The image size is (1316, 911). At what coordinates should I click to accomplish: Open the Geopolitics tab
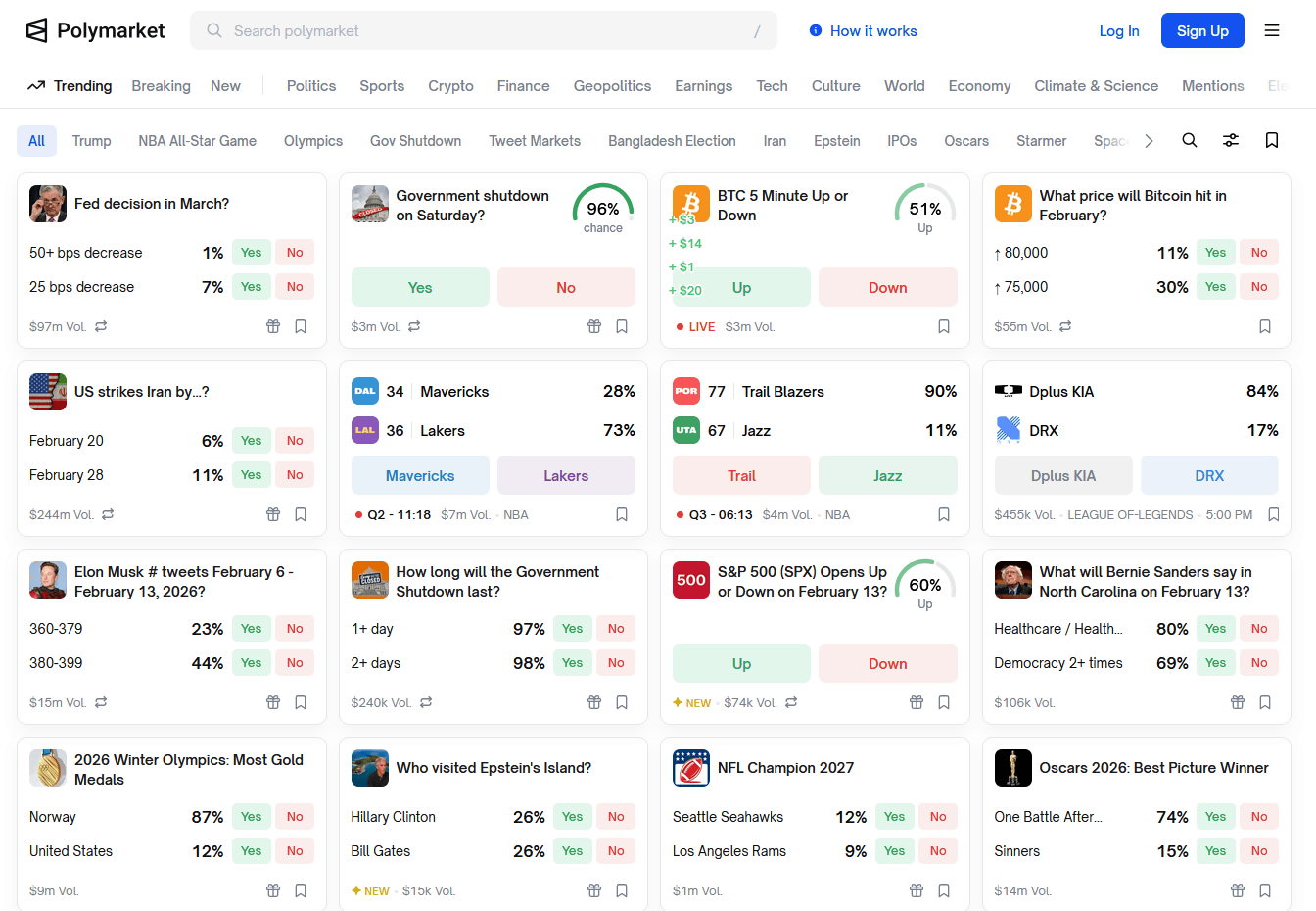point(612,86)
